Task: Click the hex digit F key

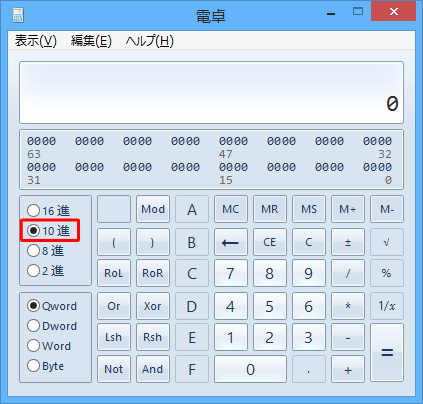Action: click(x=192, y=369)
